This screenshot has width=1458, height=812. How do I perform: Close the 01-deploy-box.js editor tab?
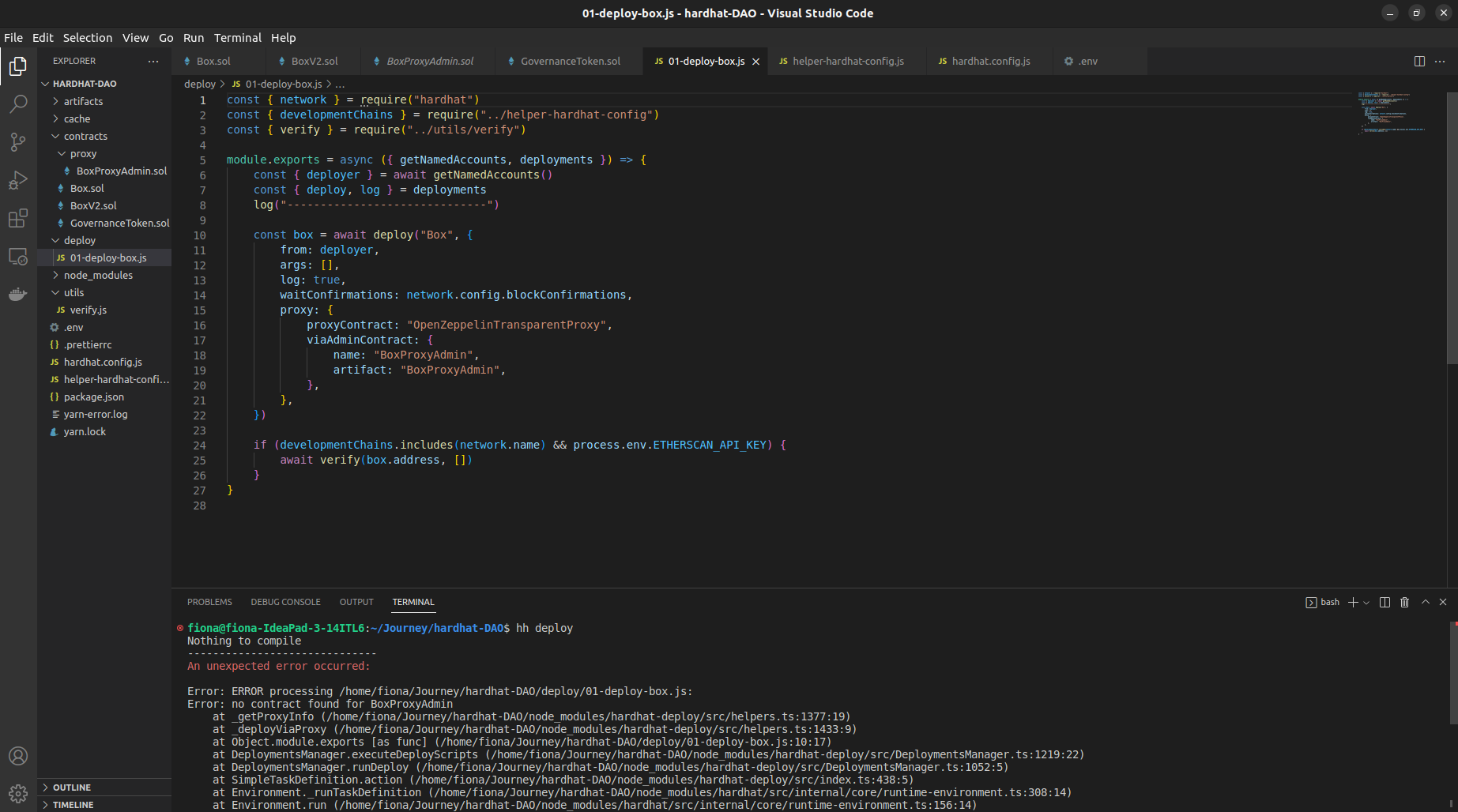click(x=755, y=61)
